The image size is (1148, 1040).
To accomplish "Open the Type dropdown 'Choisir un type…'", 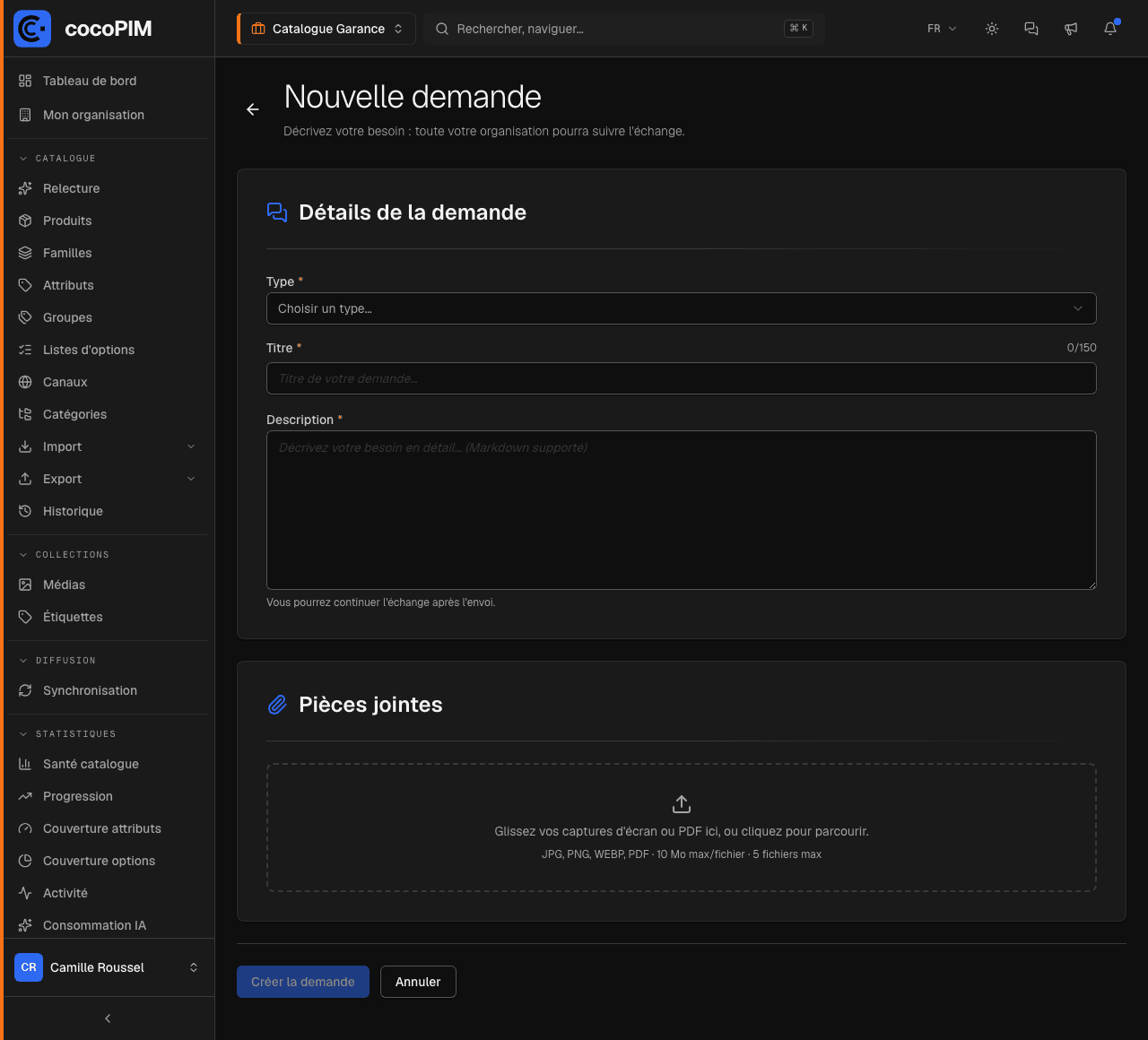I will 682,308.
